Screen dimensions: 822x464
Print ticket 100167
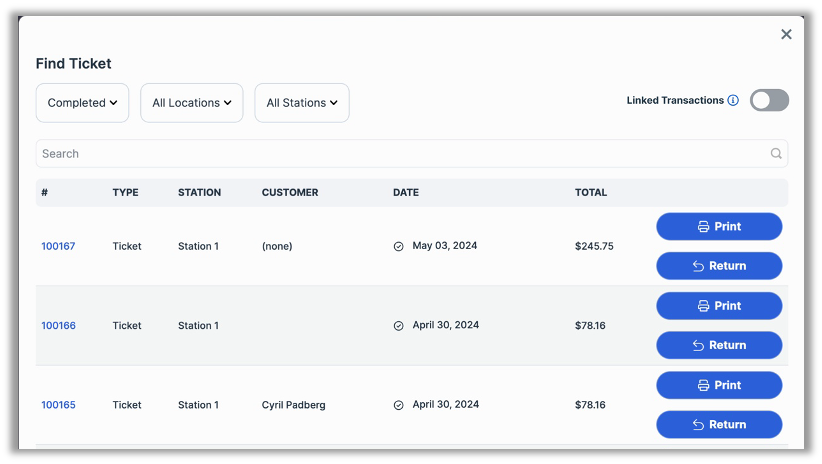[719, 227]
